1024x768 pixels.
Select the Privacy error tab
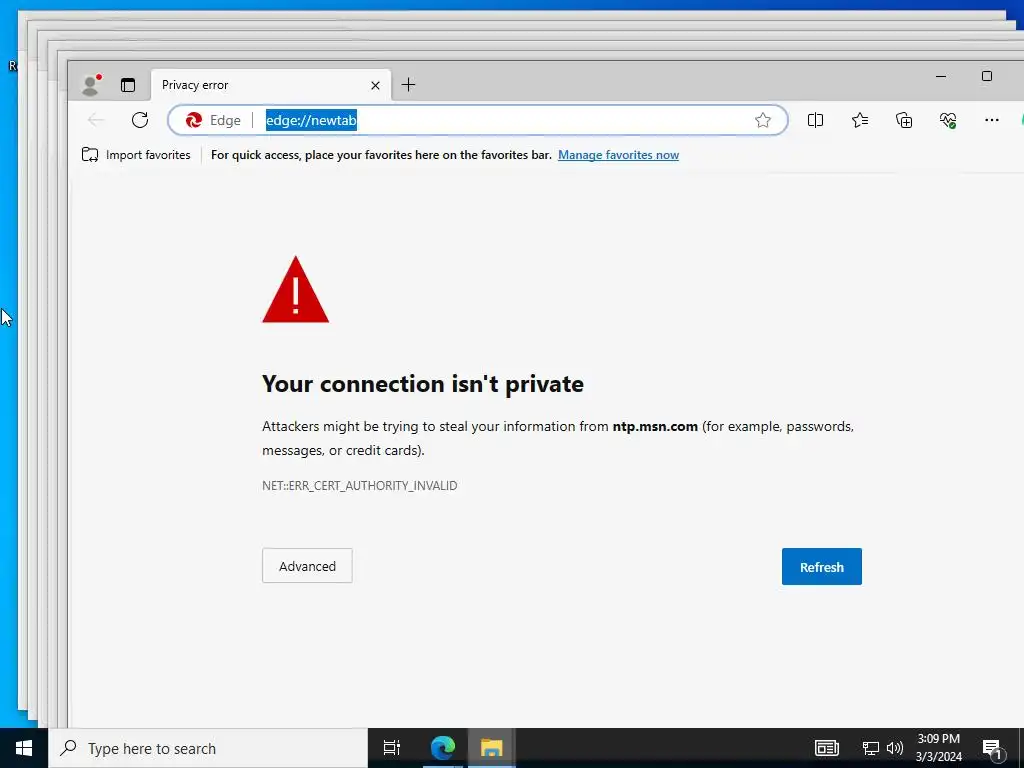point(270,85)
